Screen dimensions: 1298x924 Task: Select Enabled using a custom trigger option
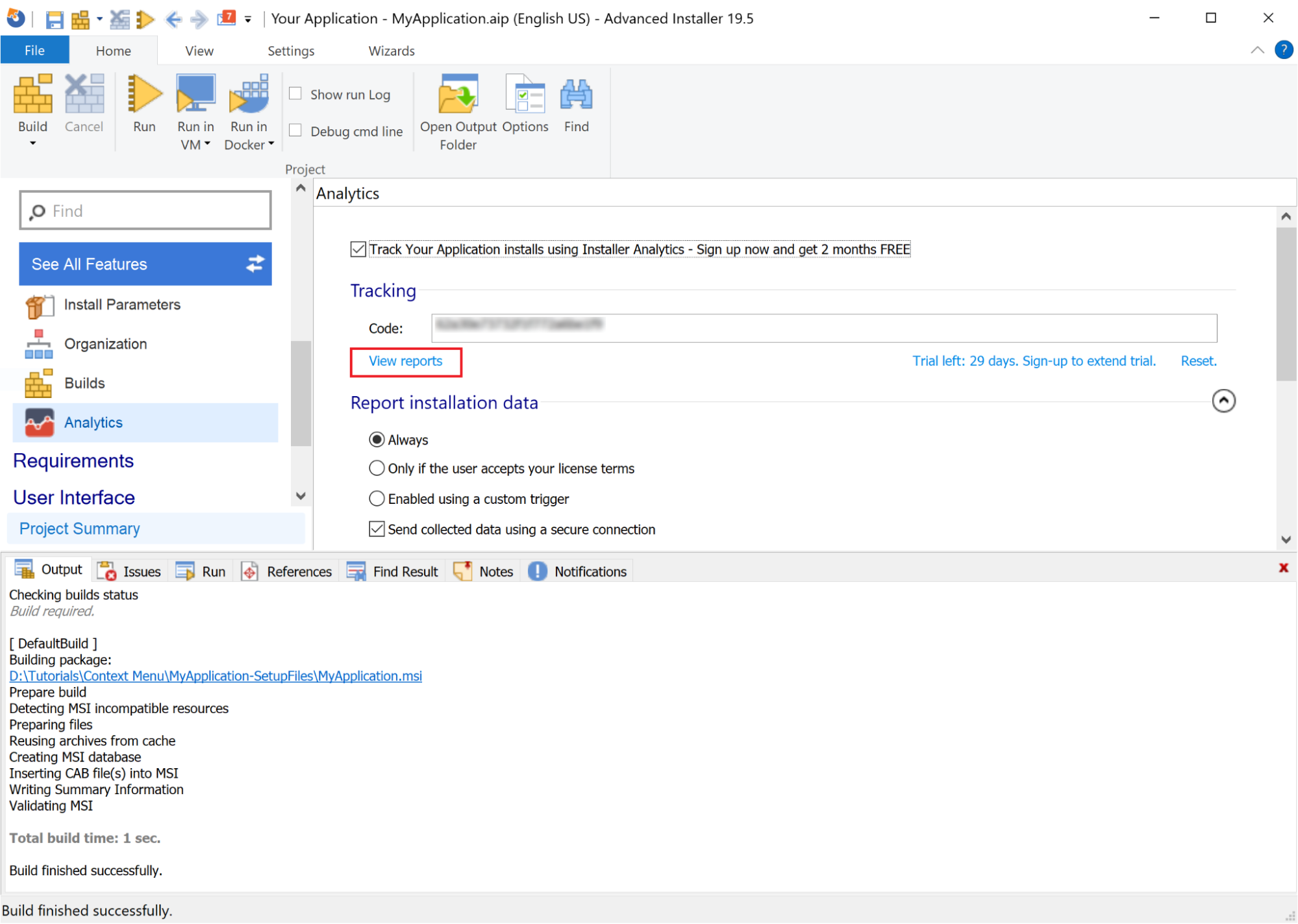377,499
